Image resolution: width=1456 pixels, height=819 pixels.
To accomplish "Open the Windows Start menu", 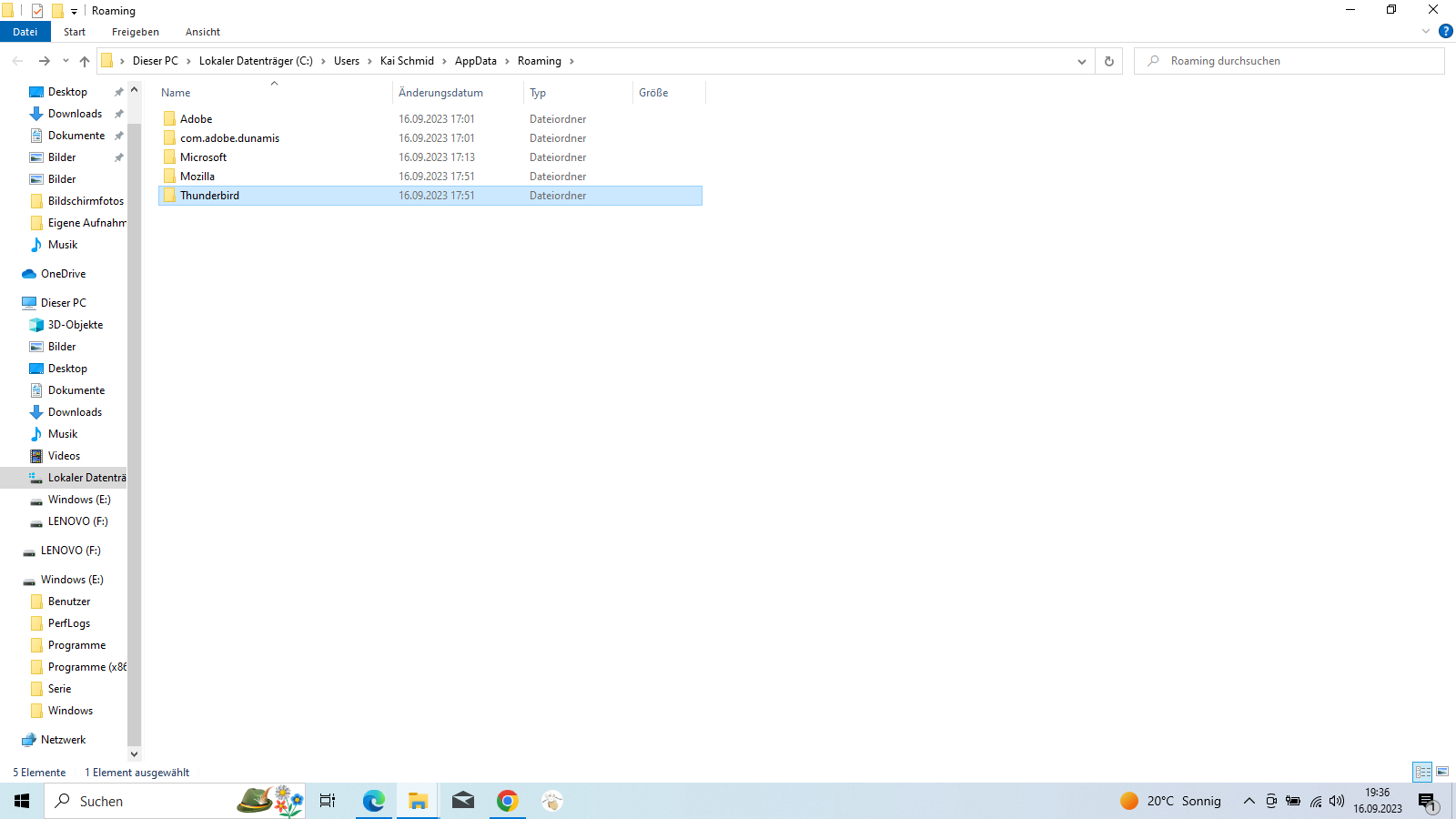I will pos(22,801).
